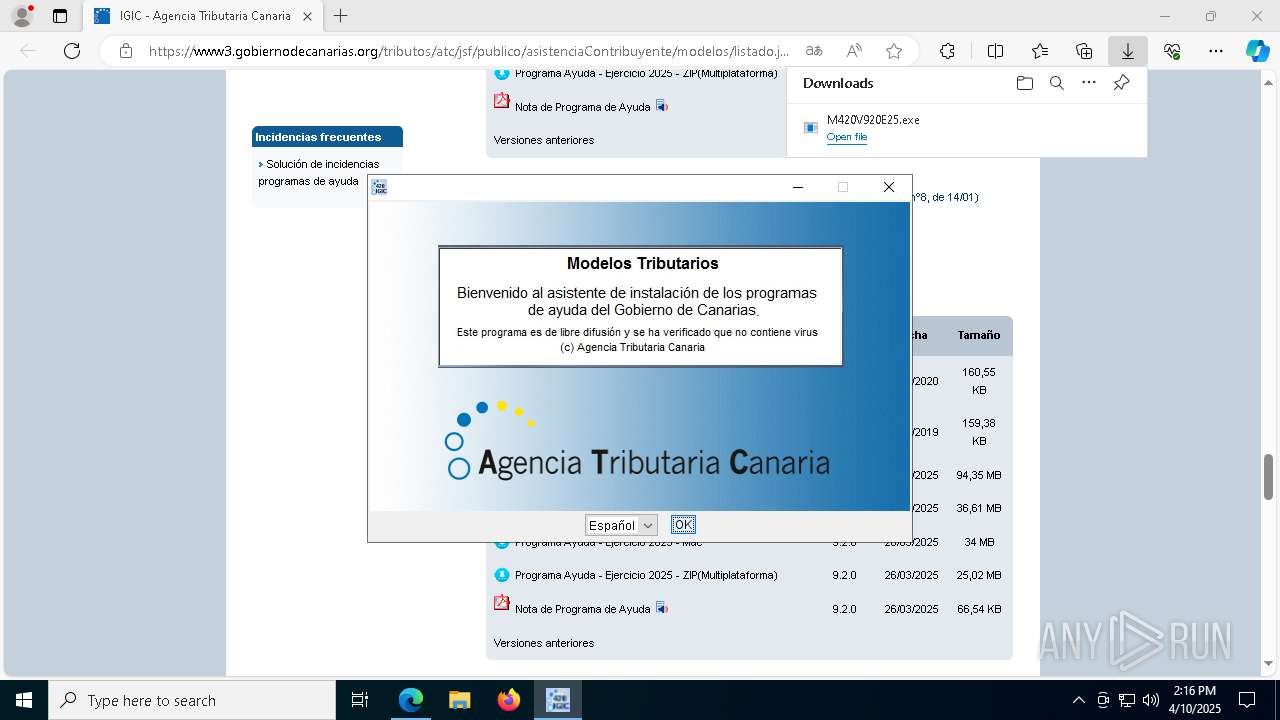Open Favorites list icon

1040,51
